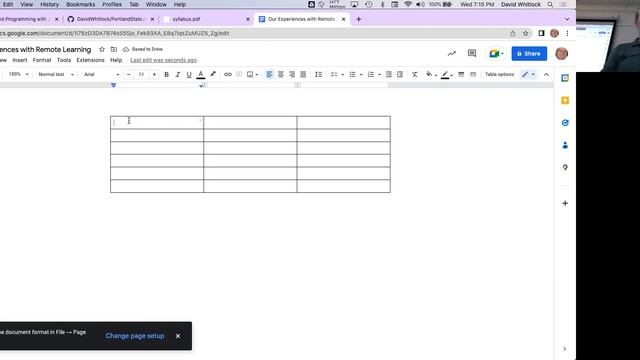Open Tasks in the side panel
The image size is (640, 360).
pyautogui.click(x=565, y=123)
